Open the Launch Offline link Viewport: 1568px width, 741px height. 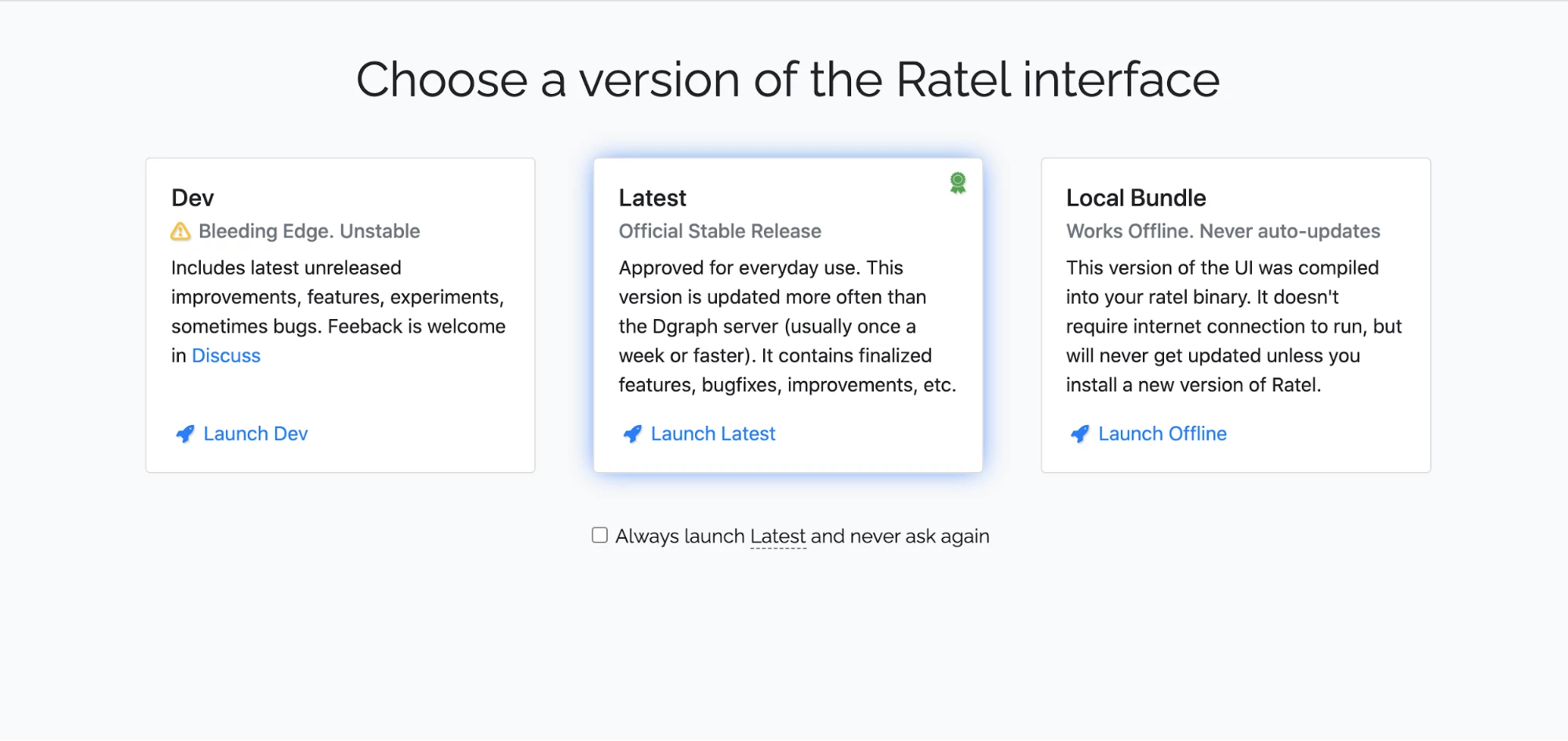pyautogui.click(x=1162, y=434)
